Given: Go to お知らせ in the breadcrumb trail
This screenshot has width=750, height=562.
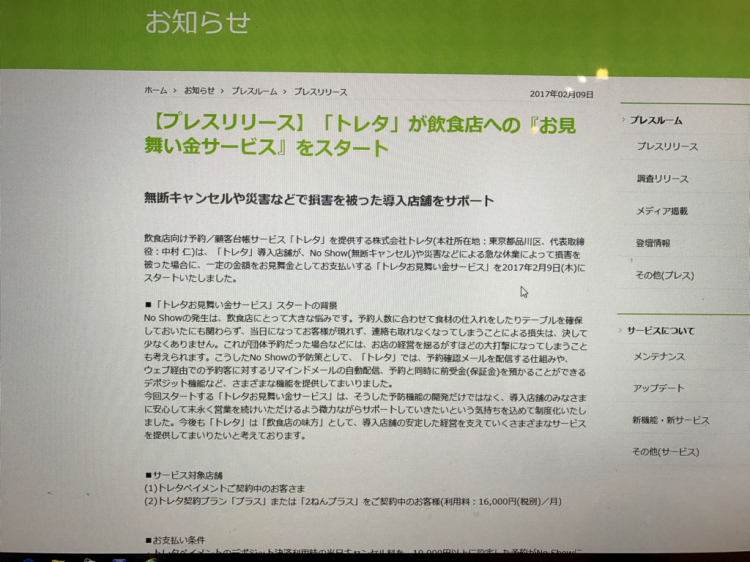Looking at the screenshot, I should [199, 90].
